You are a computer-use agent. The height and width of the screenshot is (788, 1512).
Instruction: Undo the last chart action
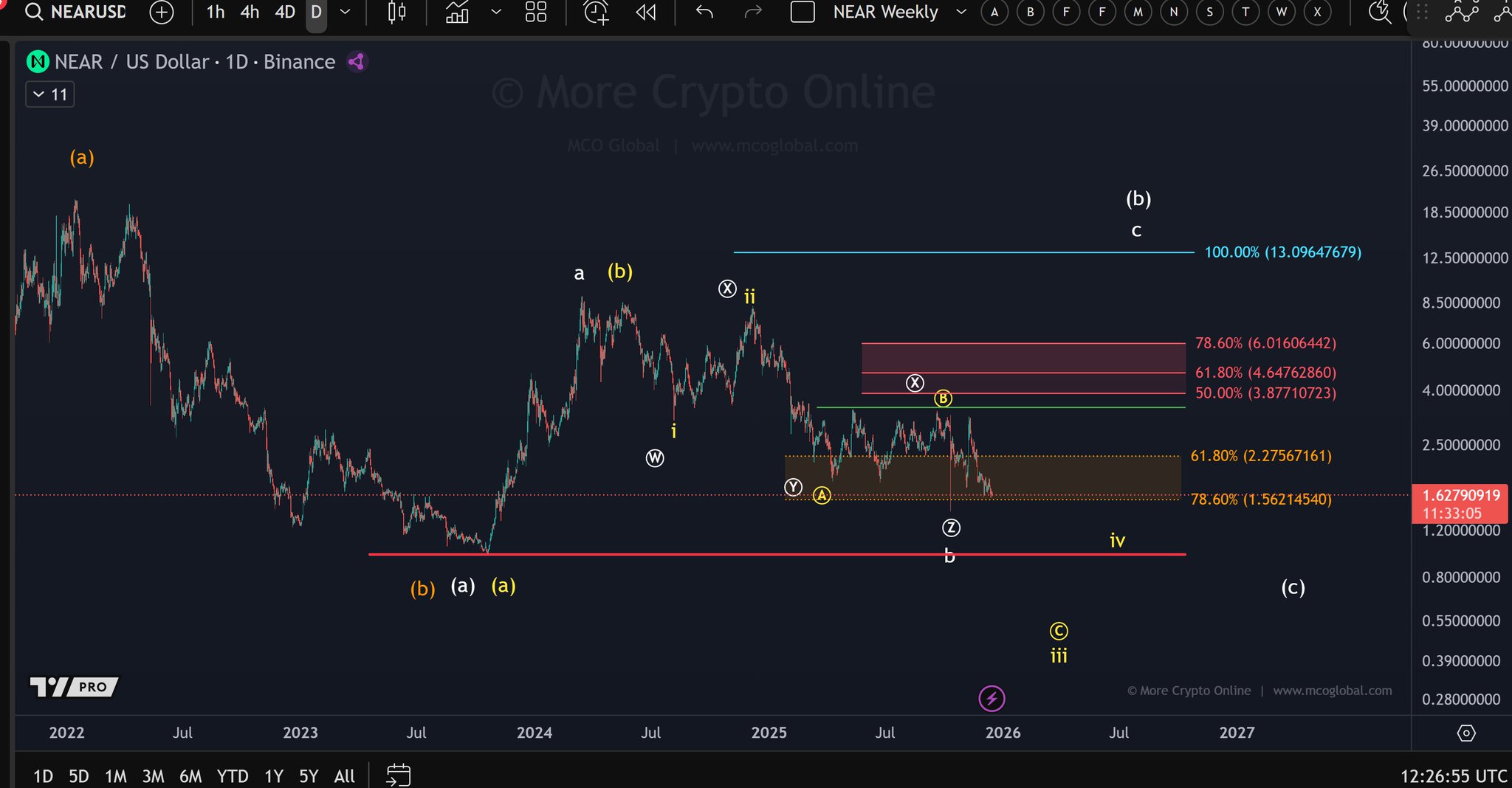pyautogui.click(x=704, y=13)
